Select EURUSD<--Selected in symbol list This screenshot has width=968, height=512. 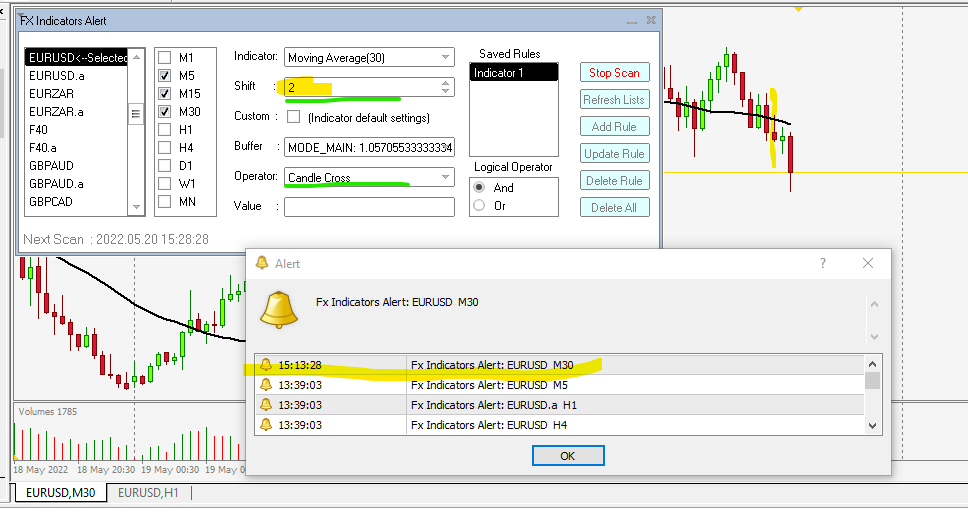pos(77,57)
